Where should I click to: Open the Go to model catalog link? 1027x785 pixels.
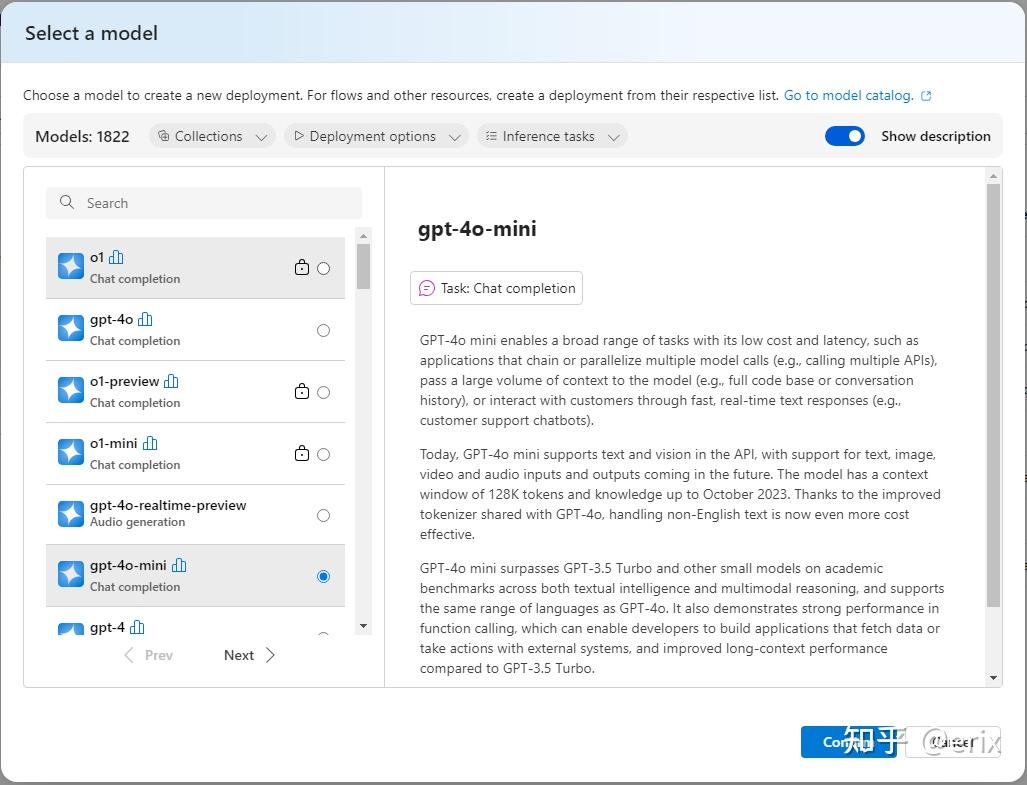click(x=848, y=96)
